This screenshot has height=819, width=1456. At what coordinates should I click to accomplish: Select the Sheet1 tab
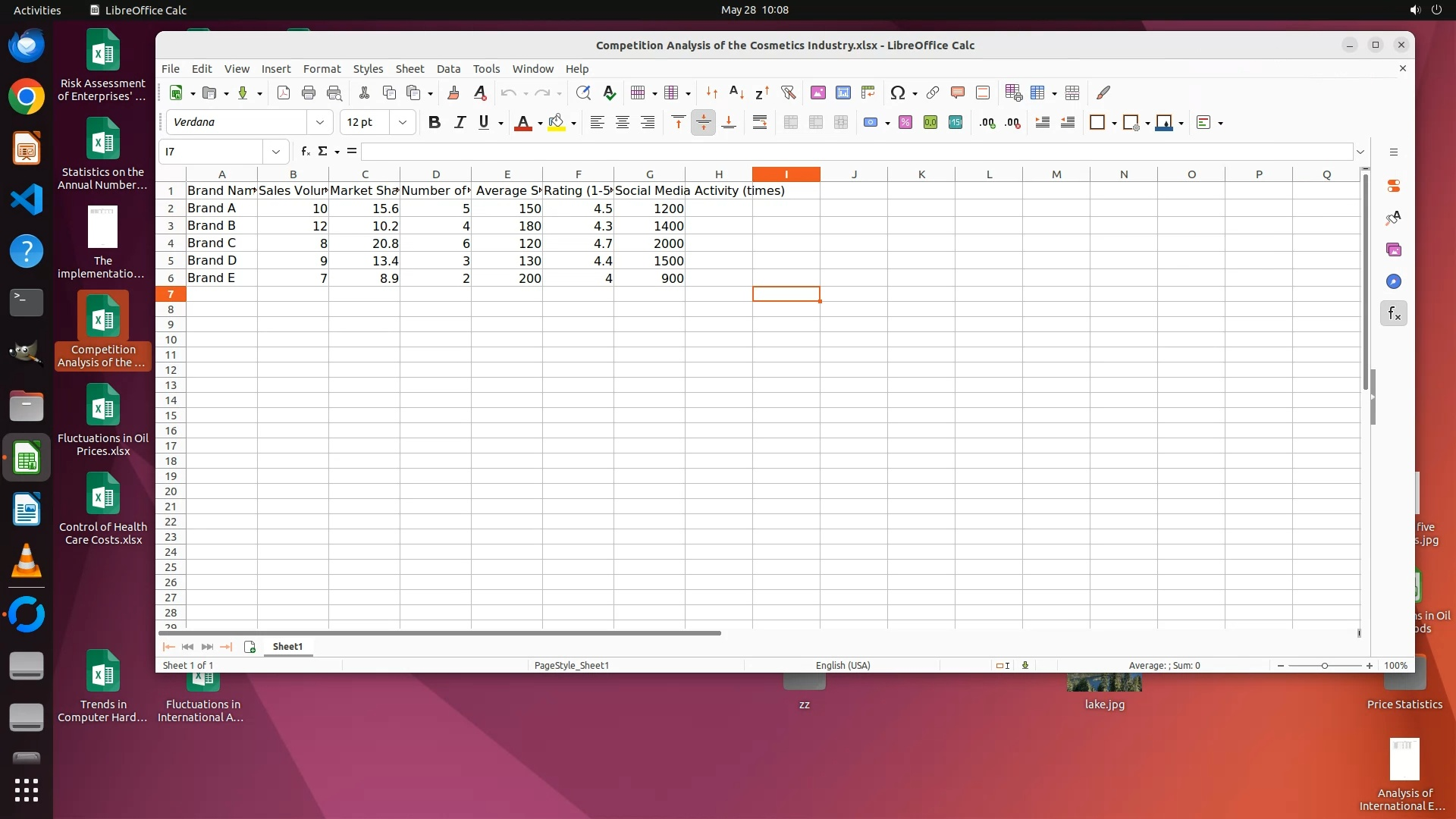coord(287,646)
